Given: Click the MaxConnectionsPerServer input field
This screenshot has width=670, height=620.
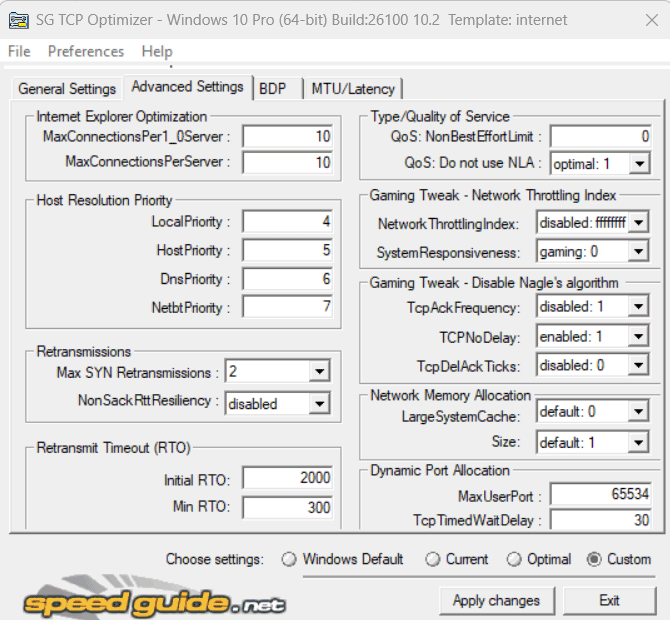Looking at the screenshot, I should coord(287,162).
